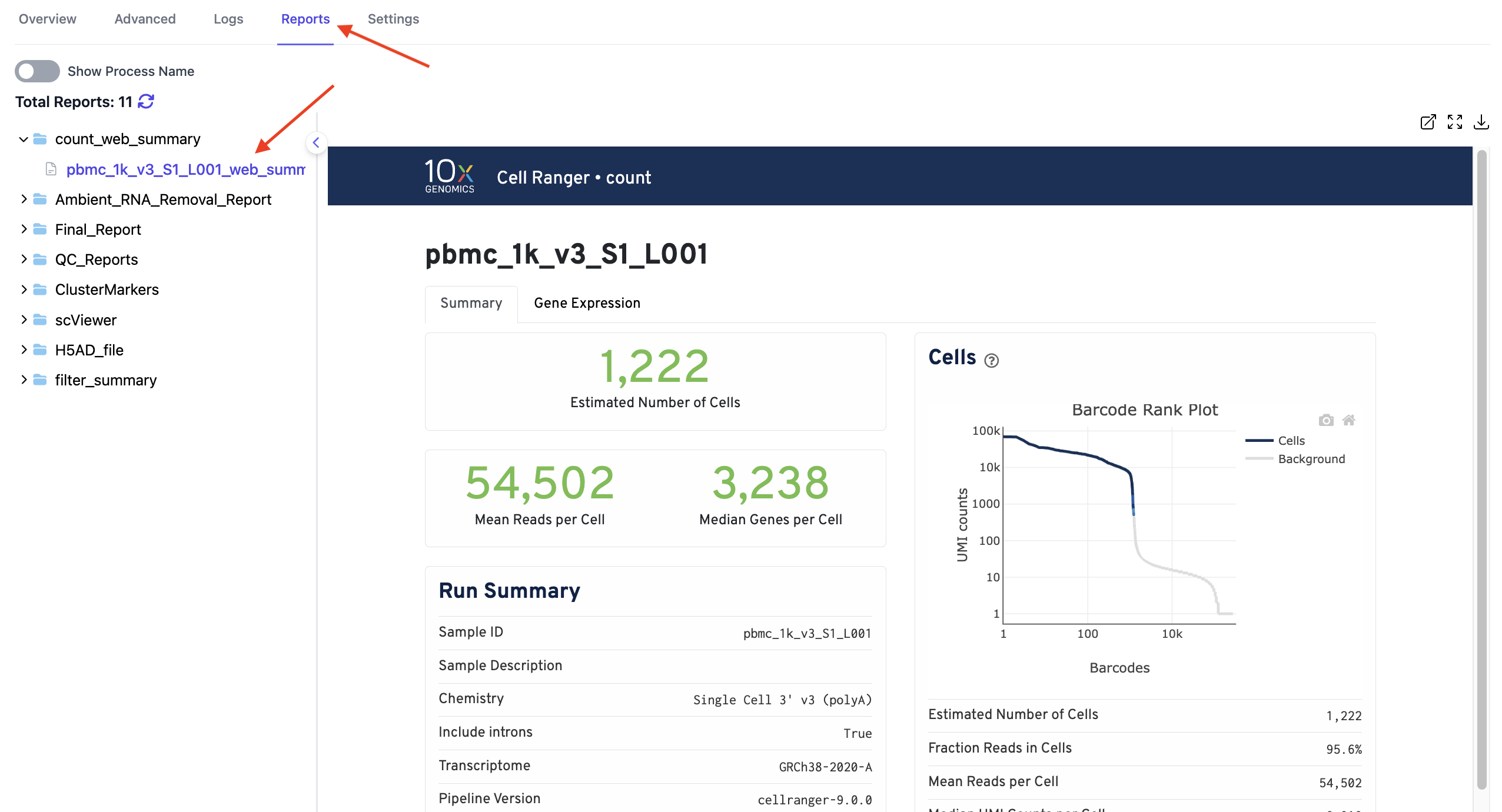Go to the Overview page

coord(47,19)
